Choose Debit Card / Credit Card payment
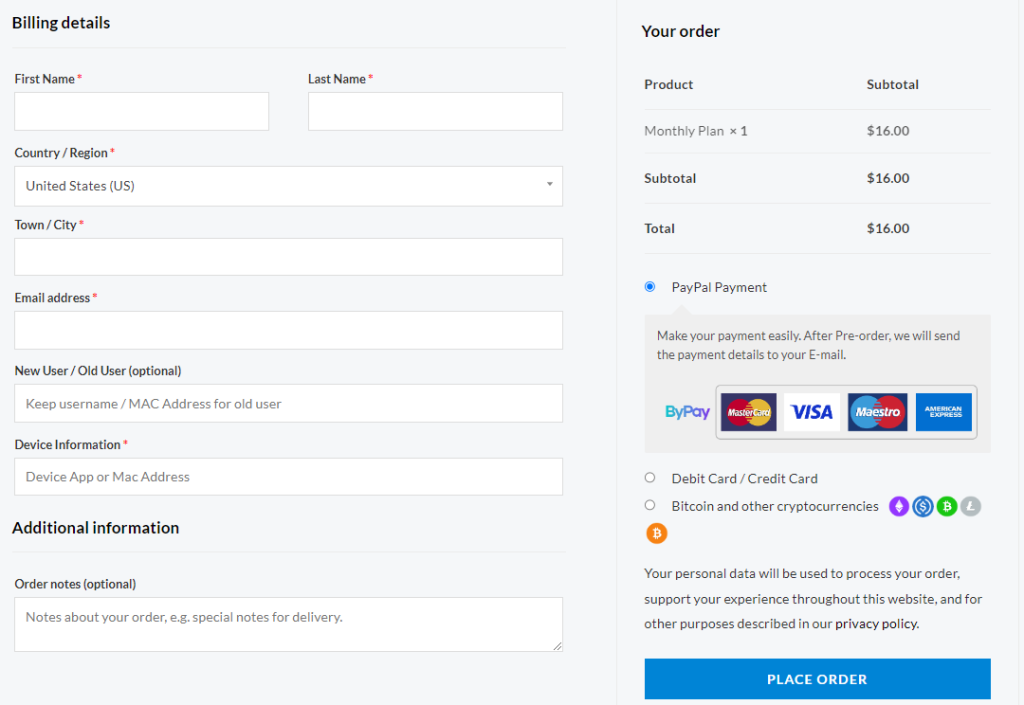The image size is (1024, 705). click(x=650, y=478)
